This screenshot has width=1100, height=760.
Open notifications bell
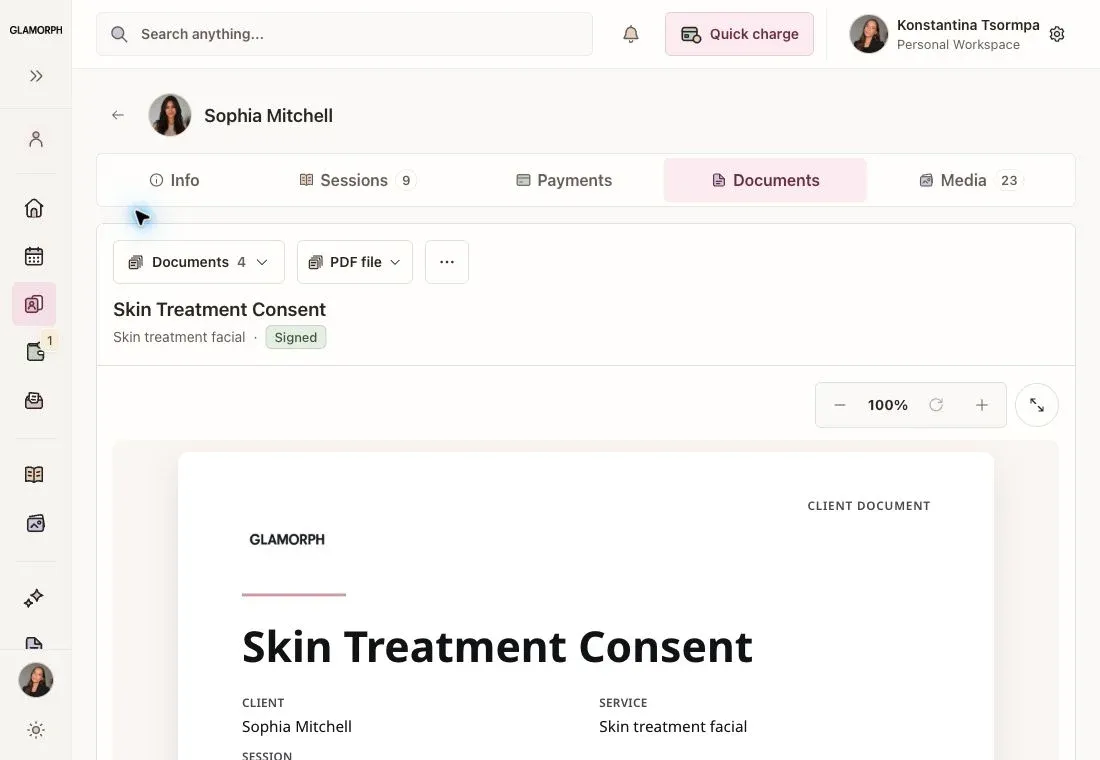click(631, 34)
